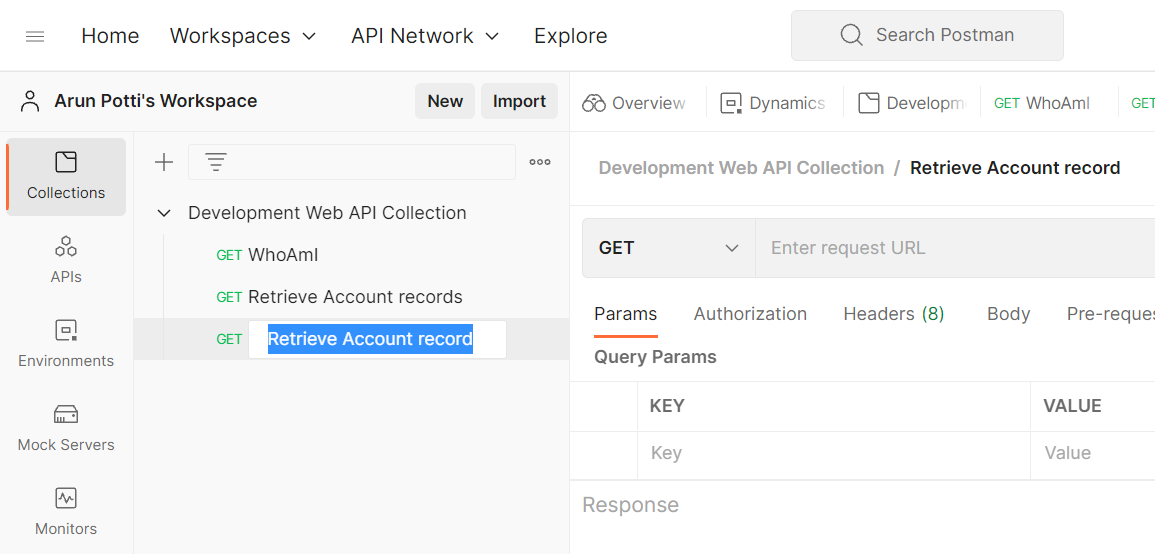The image size is (1155, 554).
Task: Open the Overview tab
Action: tap(635, 103)
